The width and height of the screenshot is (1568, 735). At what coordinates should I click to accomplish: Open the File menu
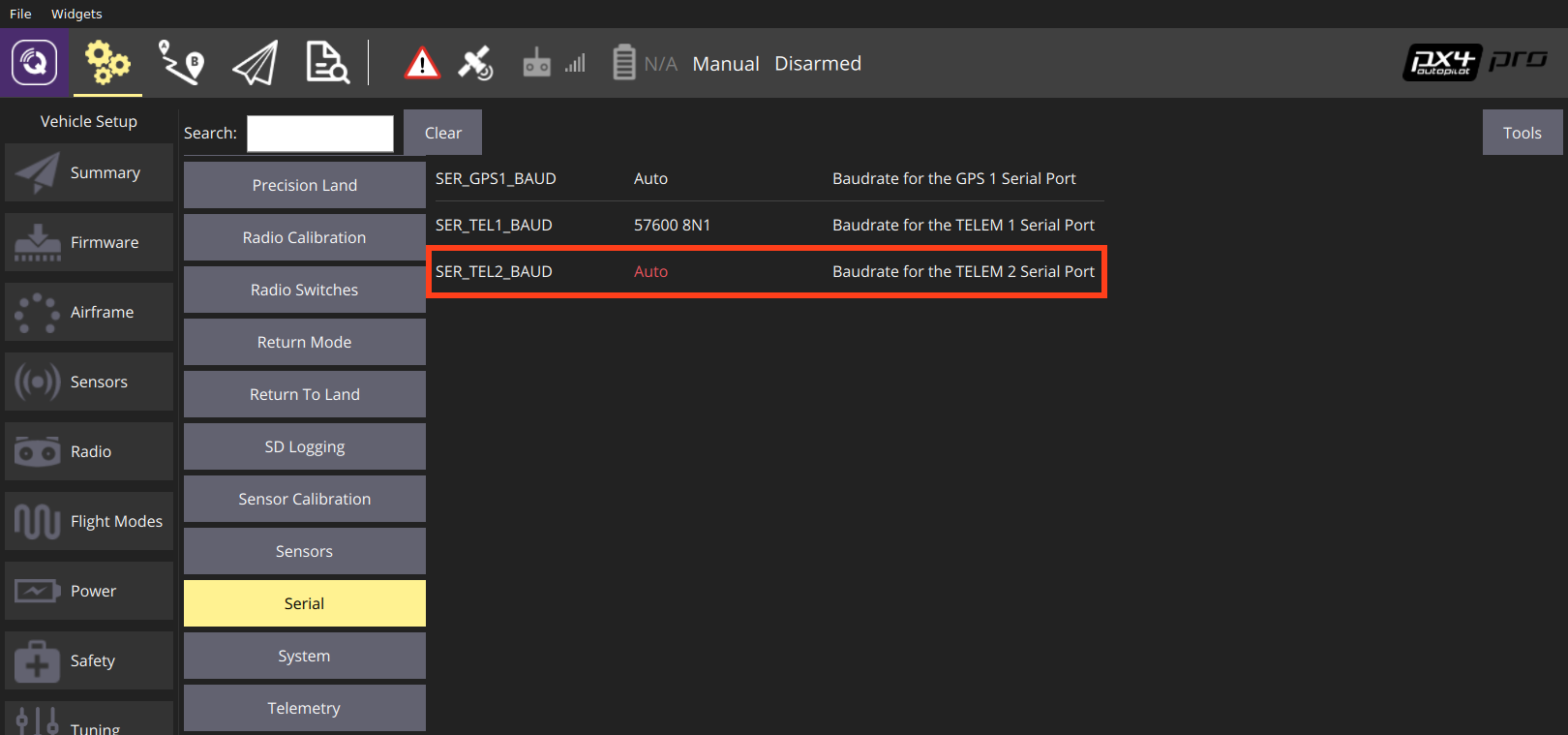20,14
